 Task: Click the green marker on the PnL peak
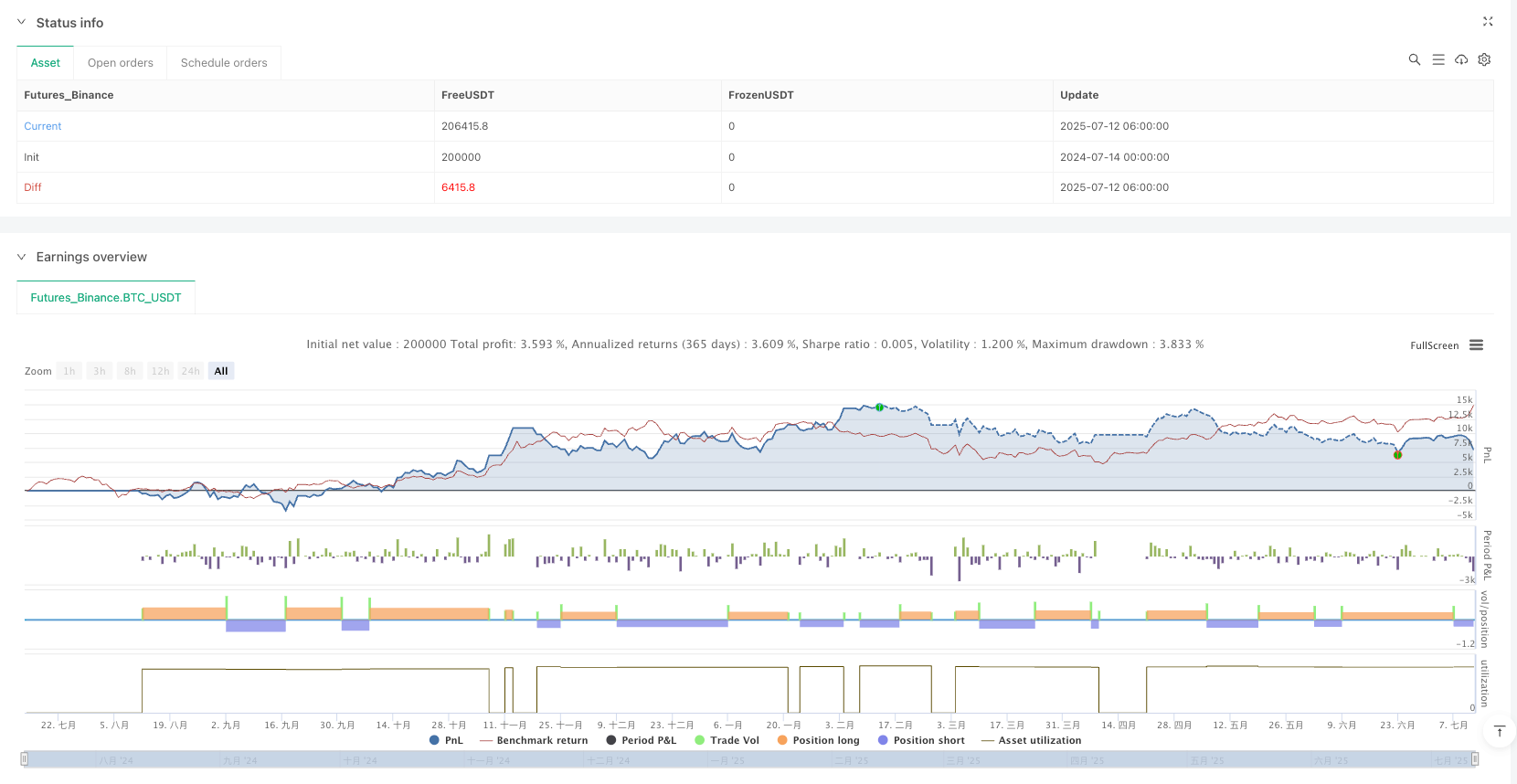coord(879,408)
